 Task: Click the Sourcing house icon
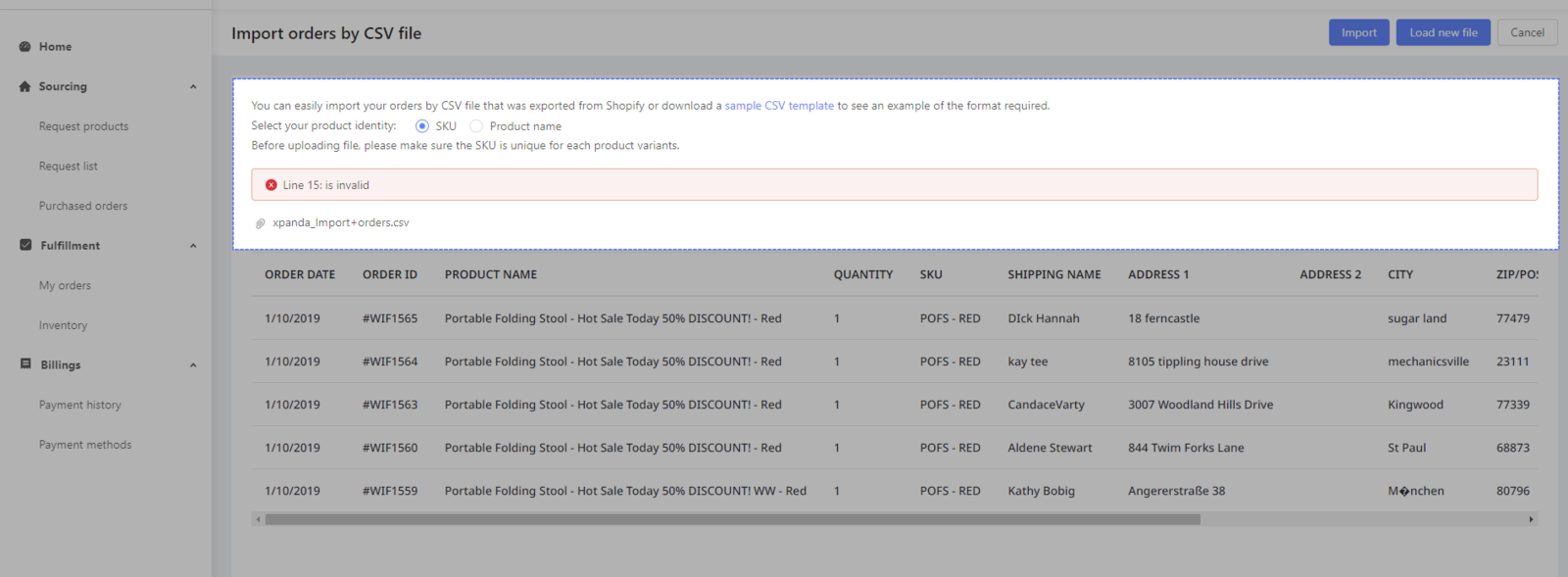pyautogui.click(x=24, y=86)
